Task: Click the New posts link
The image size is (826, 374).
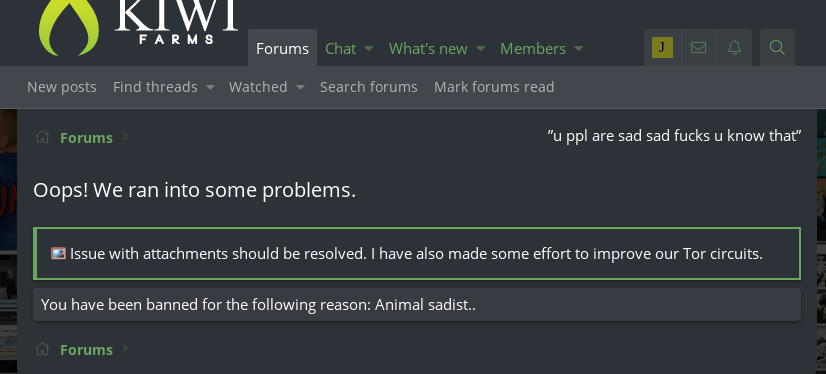Action: point(62,87)
